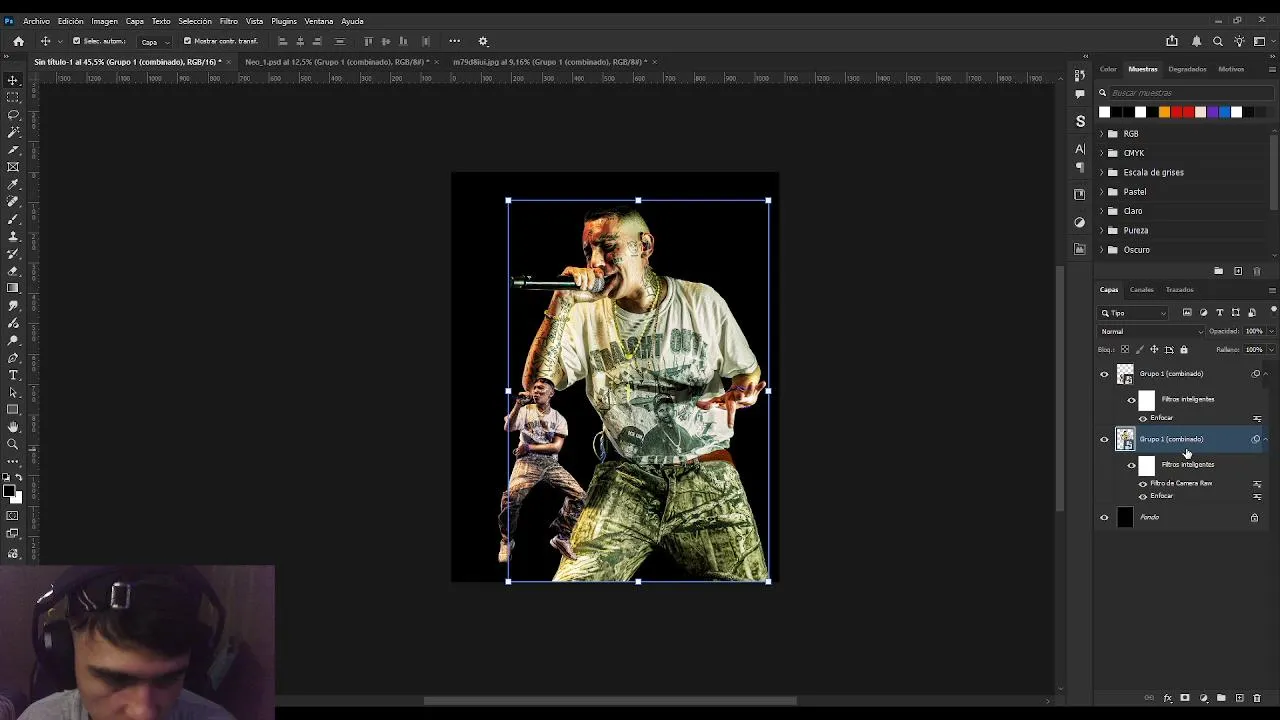Open the Archivo menu
Screen dimensions: 1280x720
click(x=36, y=21)
